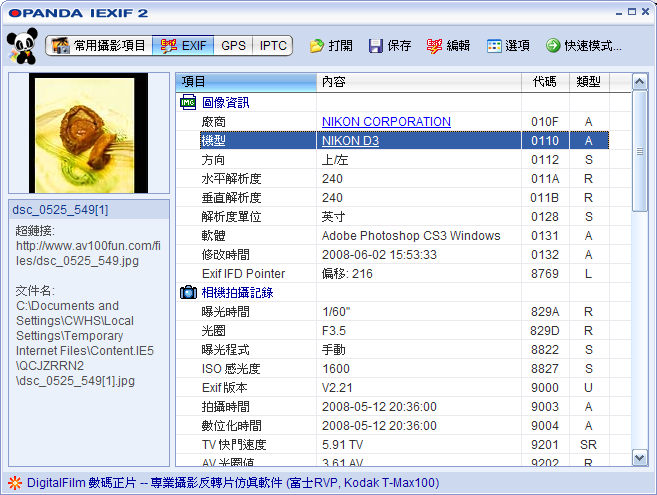Image resolution: width=657 pixels, height=495 pixels.
Task: Click the DigitalFilm 數碼正片 banner link
Action: (233, 483)
